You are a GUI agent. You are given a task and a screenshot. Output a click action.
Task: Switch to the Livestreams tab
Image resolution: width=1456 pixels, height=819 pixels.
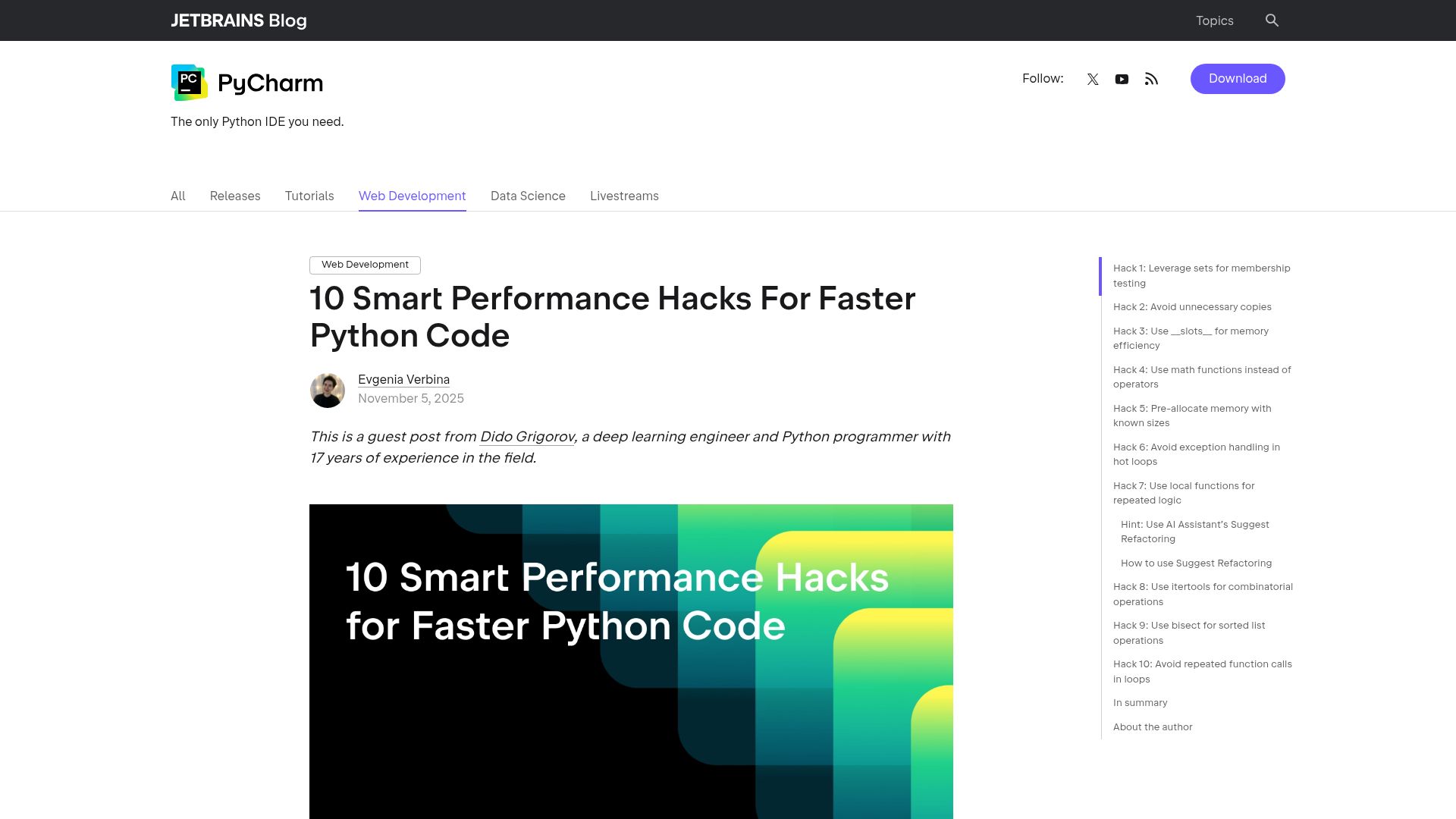click(x=624, y=196)
